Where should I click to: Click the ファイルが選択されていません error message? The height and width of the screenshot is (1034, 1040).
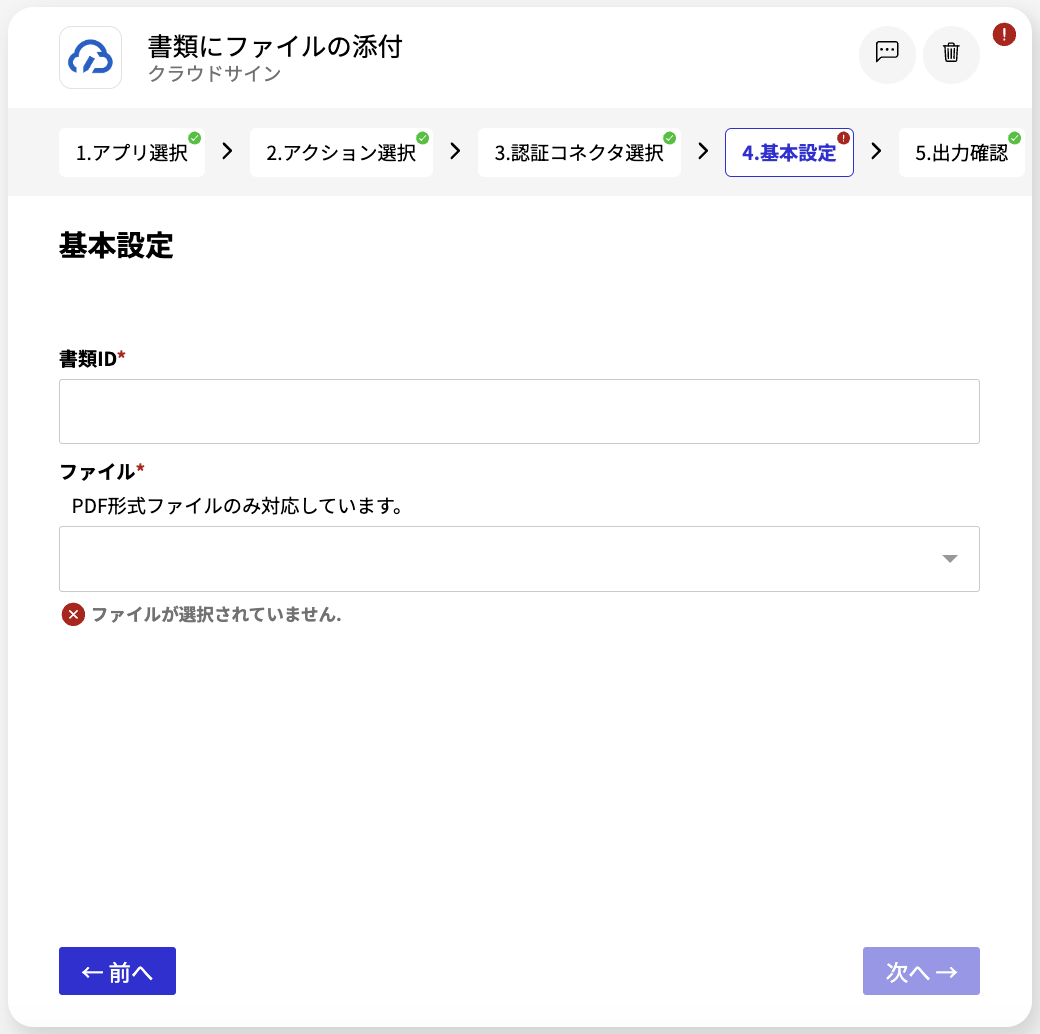[x=216, y=615]
